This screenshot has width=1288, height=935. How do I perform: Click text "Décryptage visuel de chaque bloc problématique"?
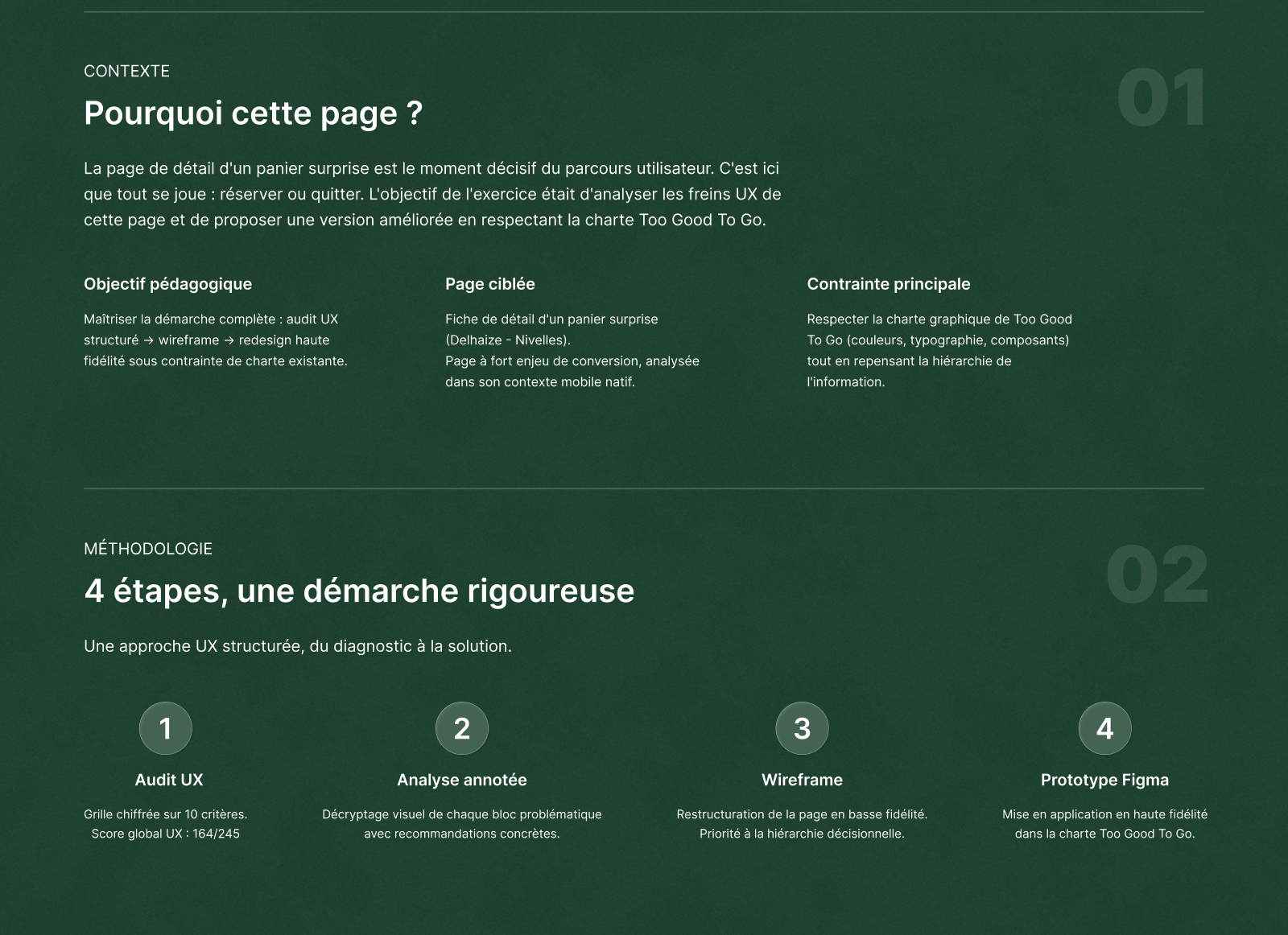point(462,814)
